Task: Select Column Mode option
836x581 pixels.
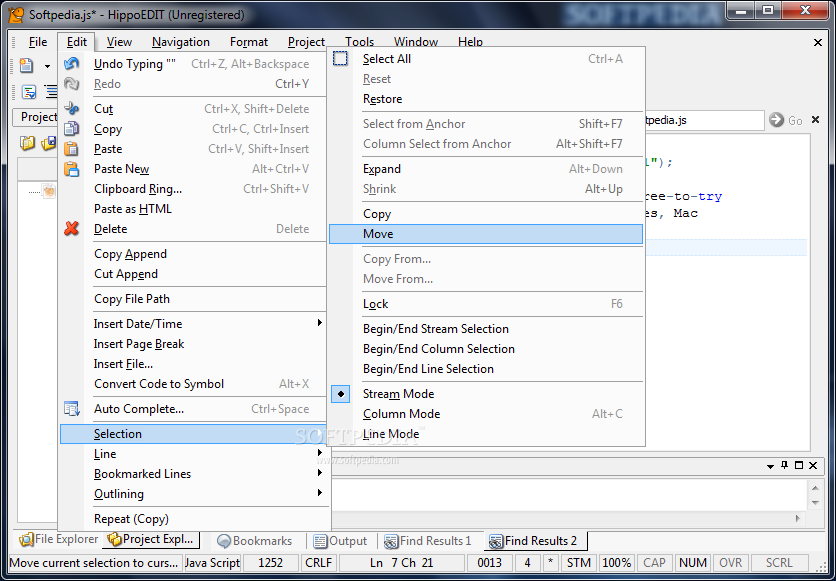Action: pyautogui.click(x=486, y=414)
